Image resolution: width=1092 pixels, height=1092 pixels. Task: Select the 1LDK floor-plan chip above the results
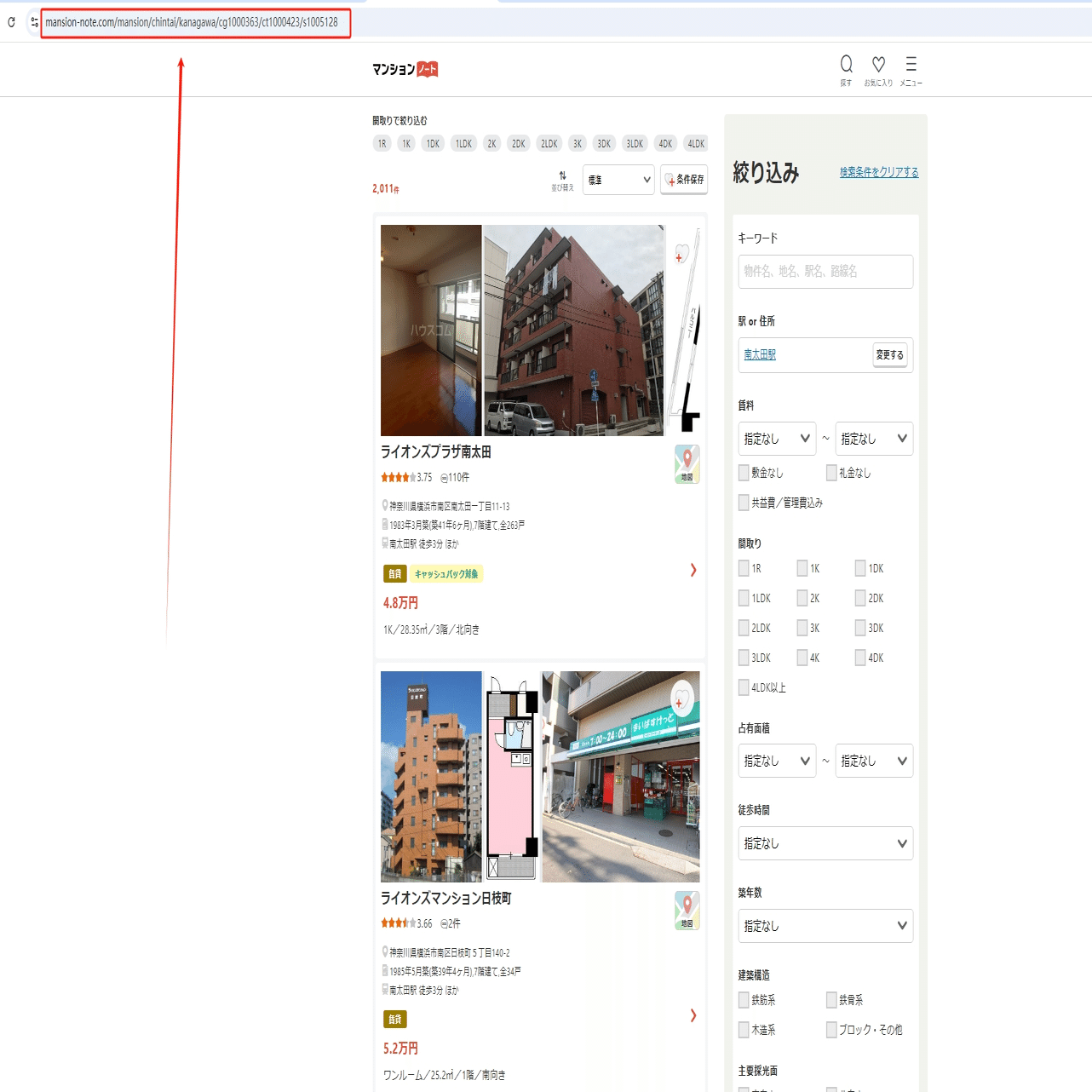click(x=463, y=144)
